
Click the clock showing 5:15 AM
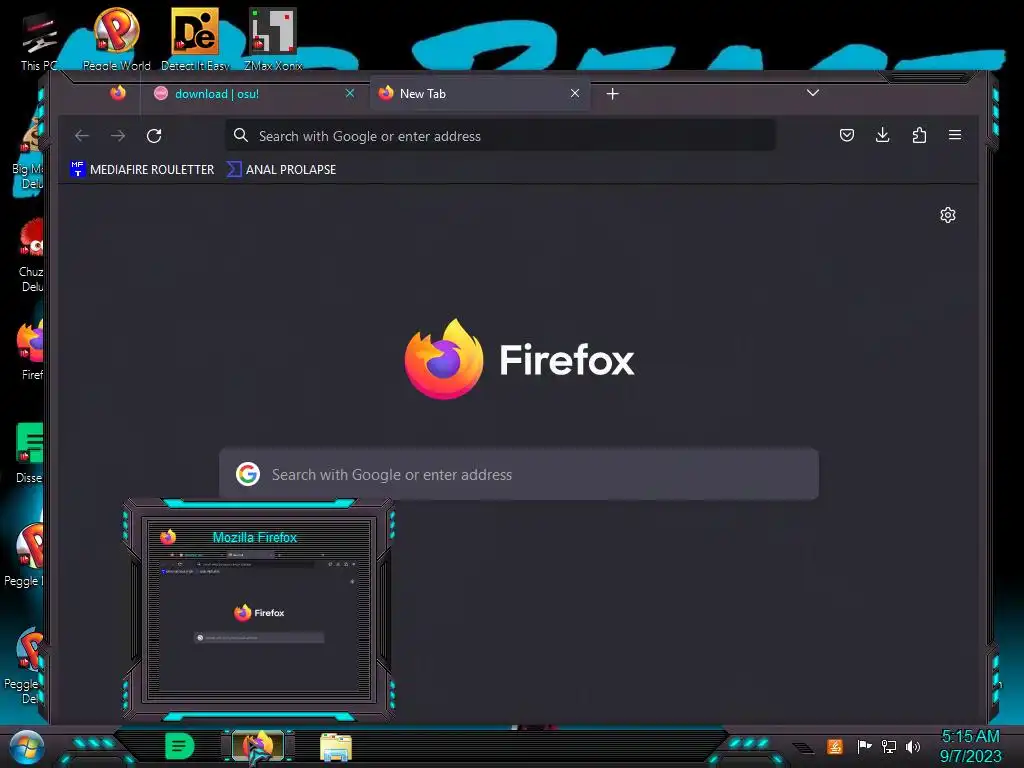pyautogui.click(x=970, y=746)
